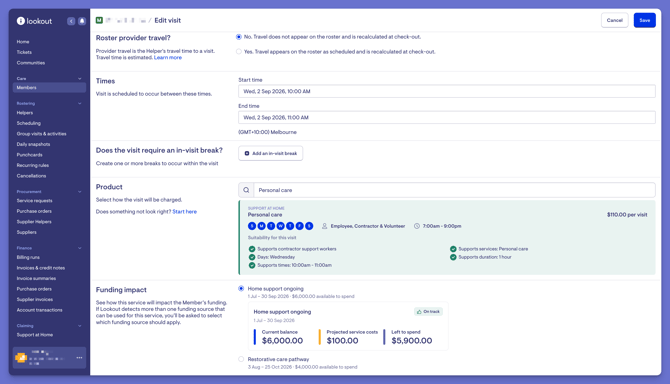Click the person icon beside Employee, Contractor & Volunteer
Image resolution: width=670 pixels, height=384 pixels.
(x=325, y=226)
